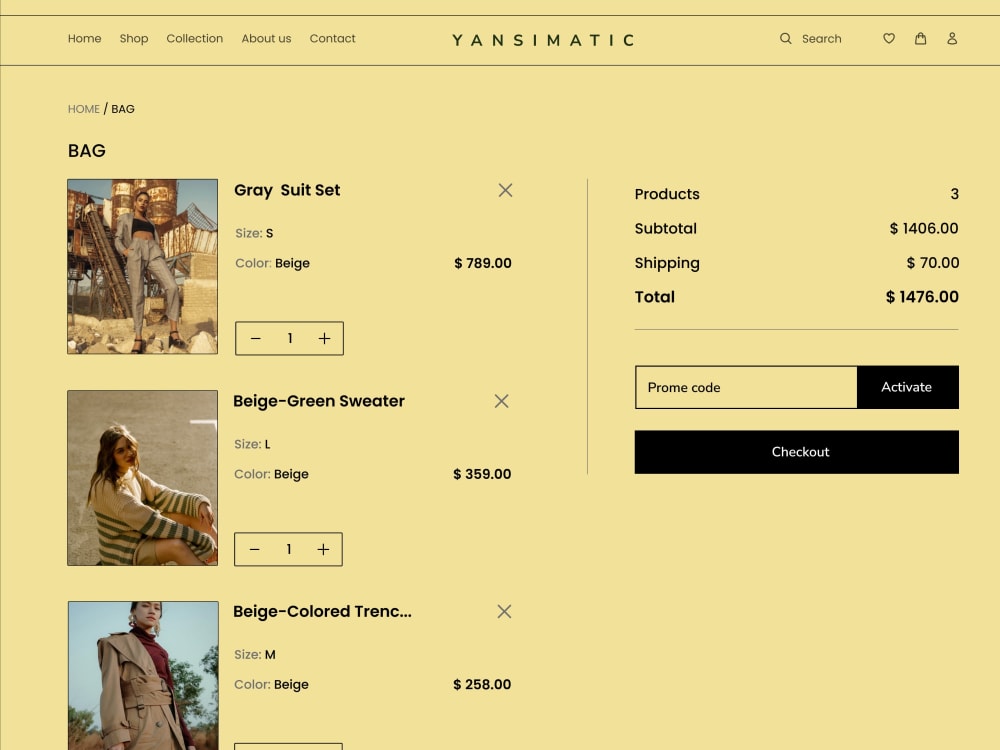Go to Home in navigation menu
The width and height of the screenshot is (1000, 750).
[x=84, y=38]
